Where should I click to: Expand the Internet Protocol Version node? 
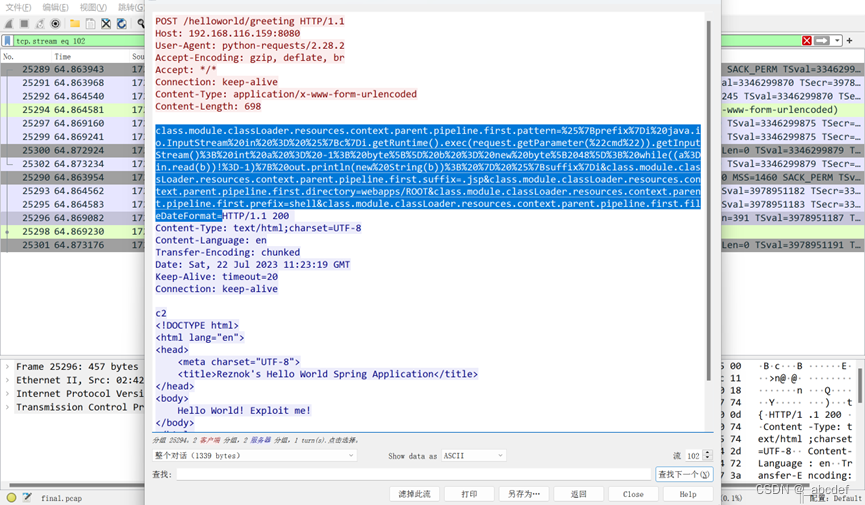(x=7, y=394)
